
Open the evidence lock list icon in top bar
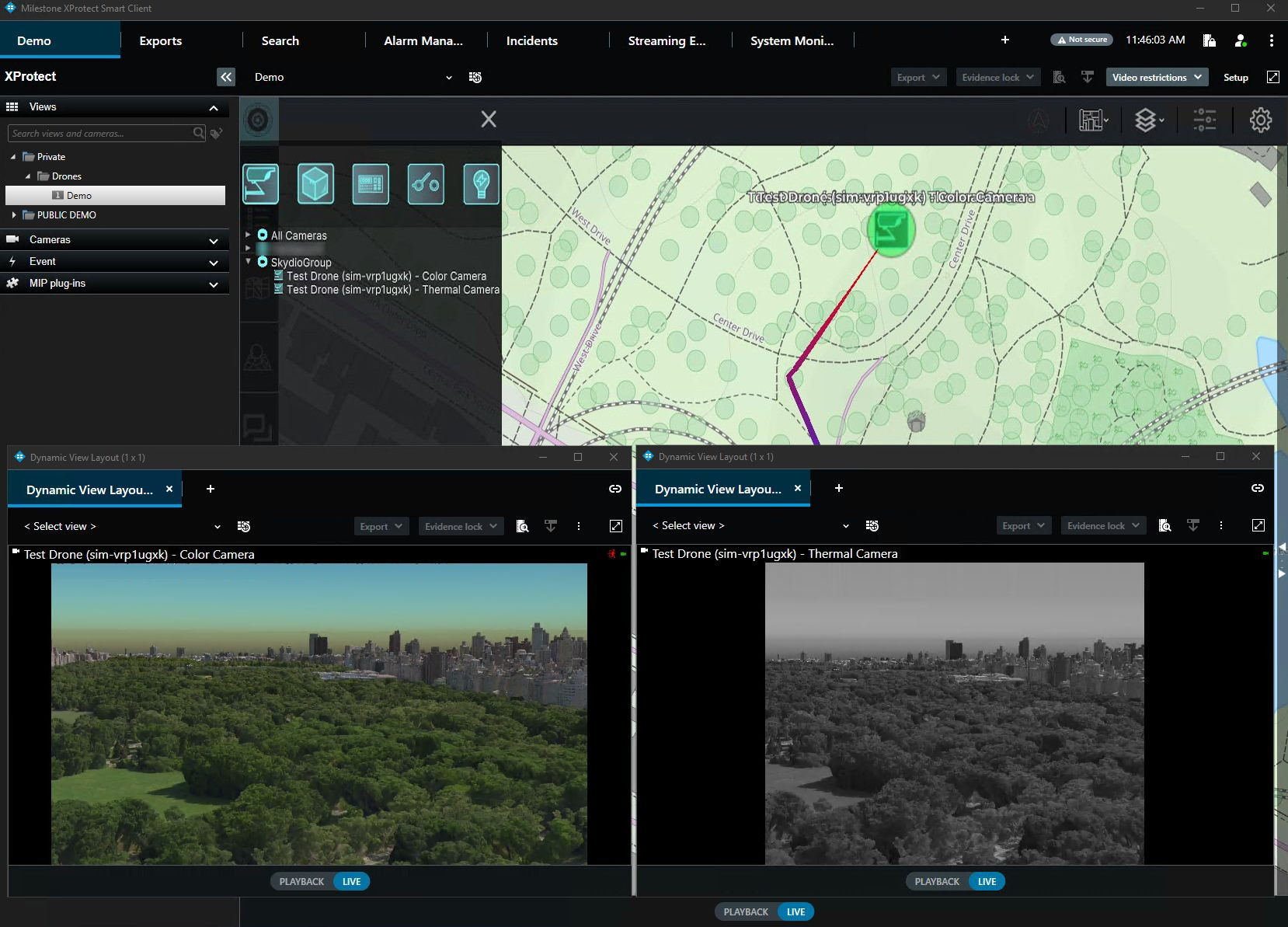1209,40
